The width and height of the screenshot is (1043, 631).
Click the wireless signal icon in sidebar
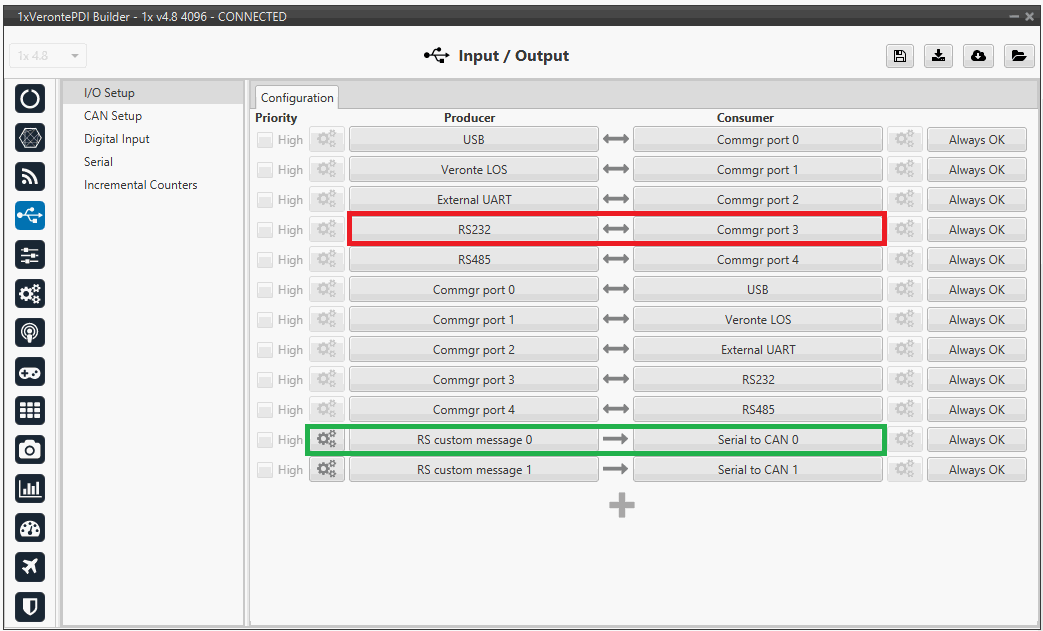coord(30,177)
